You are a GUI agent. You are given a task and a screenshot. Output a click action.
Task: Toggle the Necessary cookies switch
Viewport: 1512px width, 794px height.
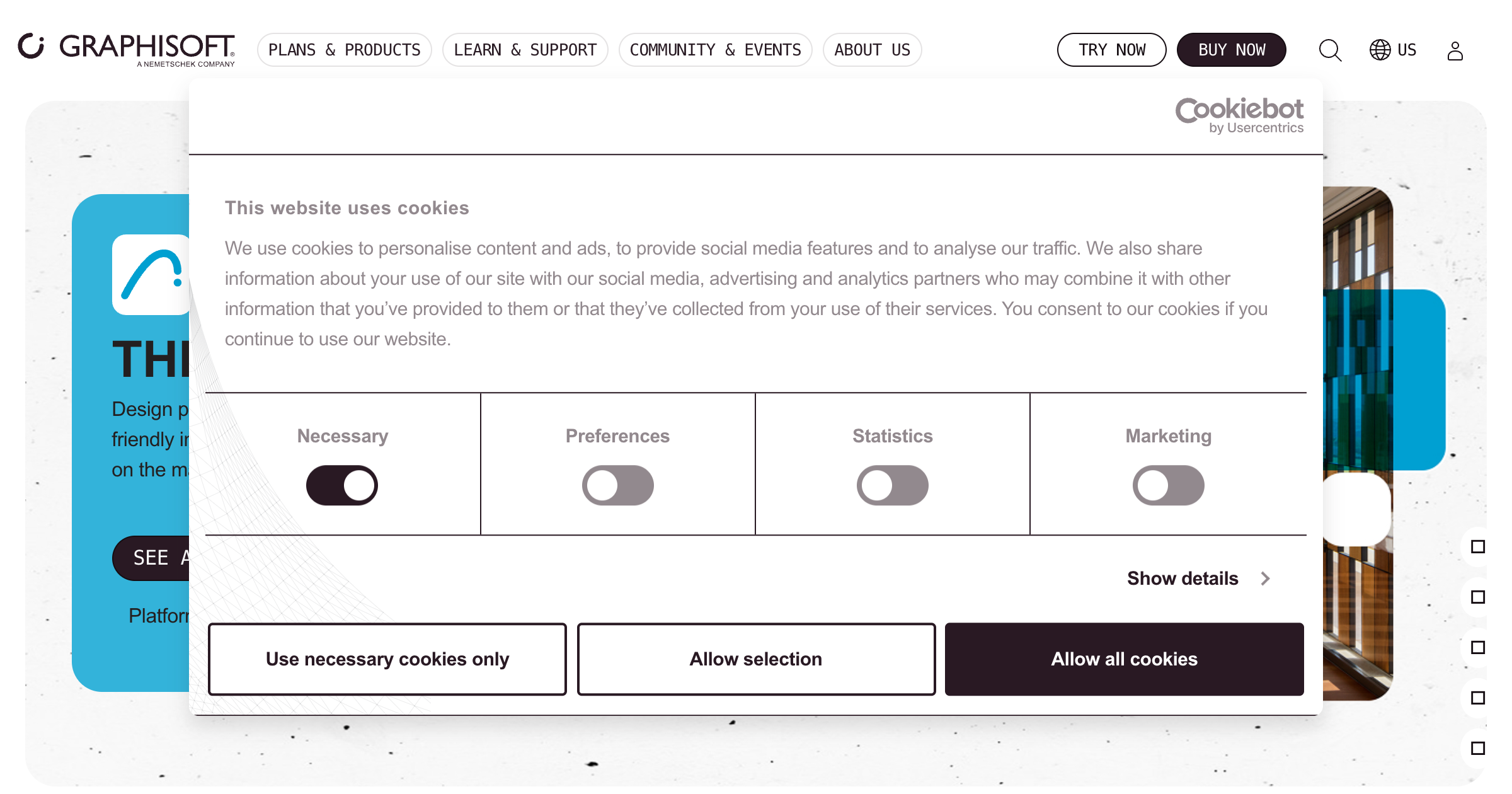342,485
